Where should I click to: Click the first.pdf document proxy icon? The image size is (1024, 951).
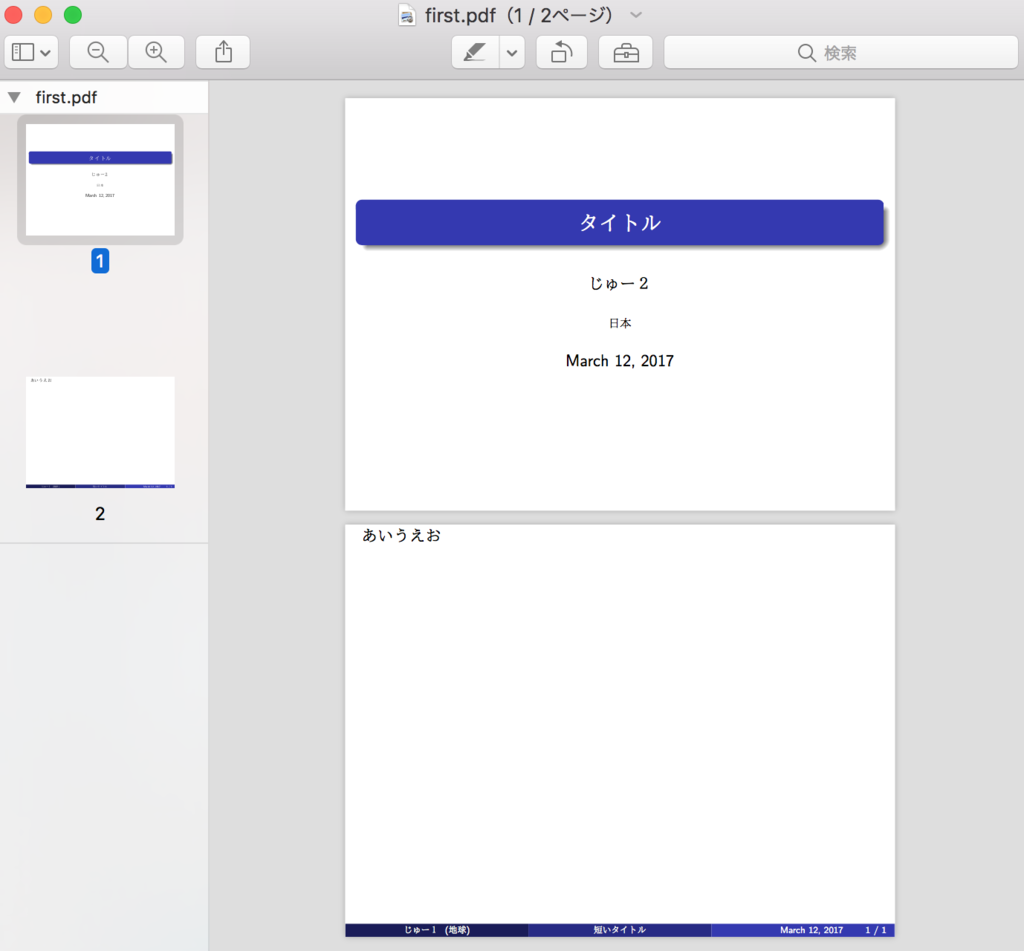(x=407, y=15)
